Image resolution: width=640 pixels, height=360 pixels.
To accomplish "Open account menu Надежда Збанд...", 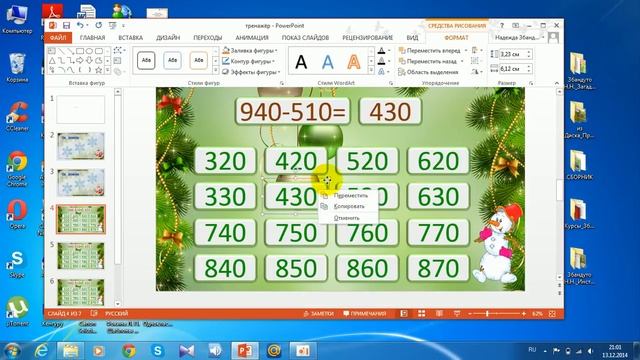I will click(x=520, y=38).
